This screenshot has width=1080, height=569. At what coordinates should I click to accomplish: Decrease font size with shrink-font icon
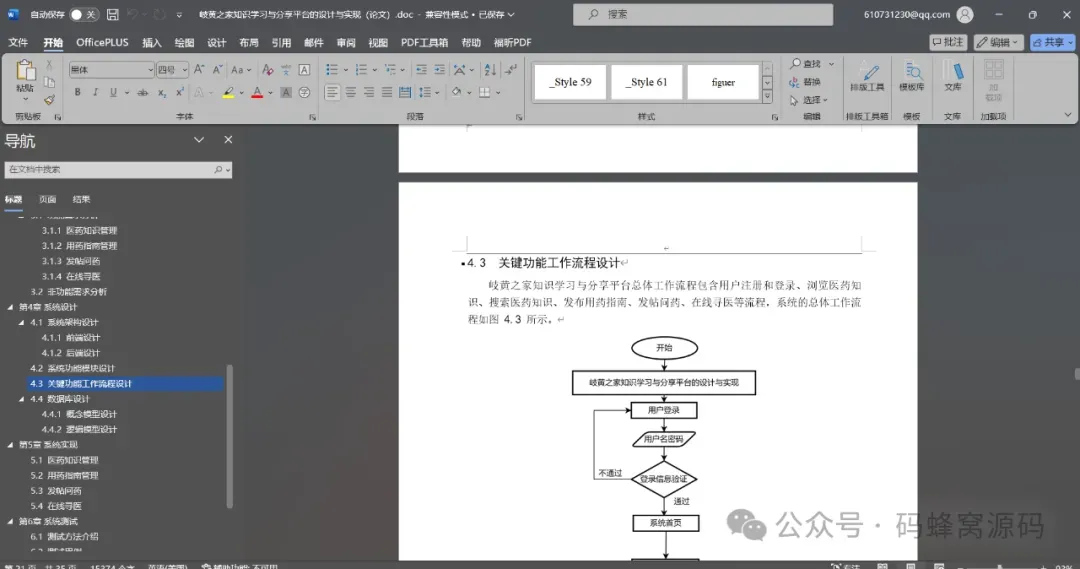[217, 70]
